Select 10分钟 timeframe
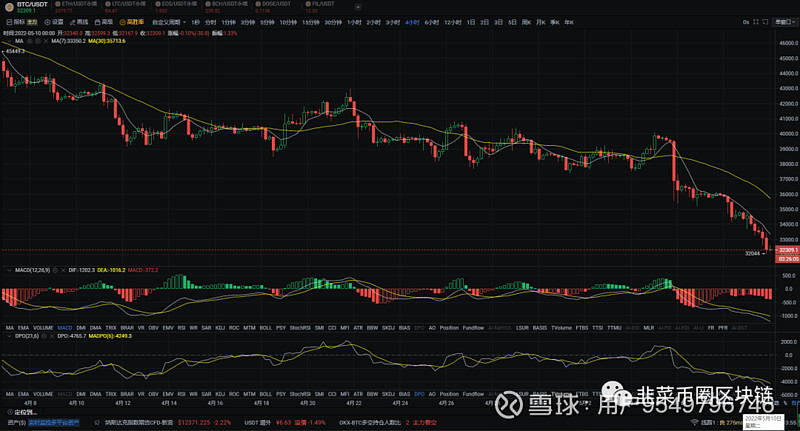 pos(288,22)
